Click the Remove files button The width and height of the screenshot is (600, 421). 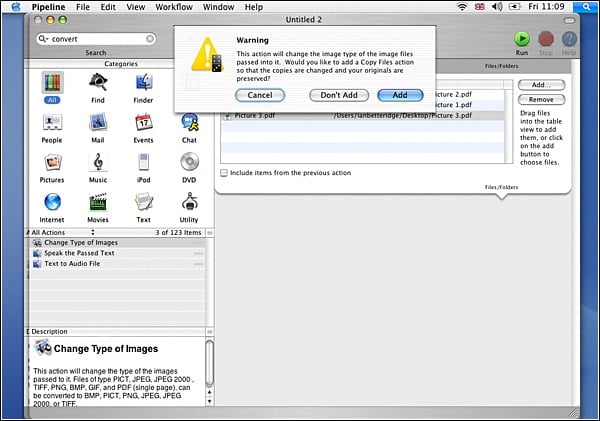coord(541,100)
